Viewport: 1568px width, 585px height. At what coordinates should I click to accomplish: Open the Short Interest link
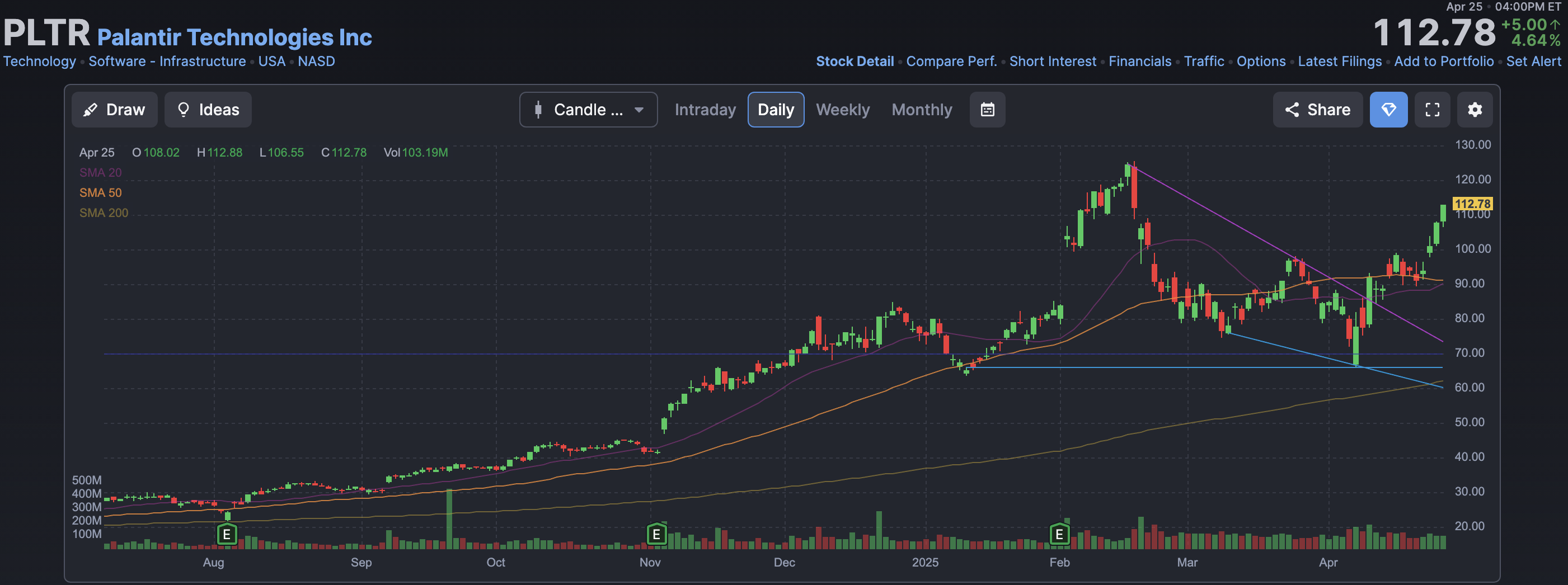pyautogui.click(x=1053, y=62)
